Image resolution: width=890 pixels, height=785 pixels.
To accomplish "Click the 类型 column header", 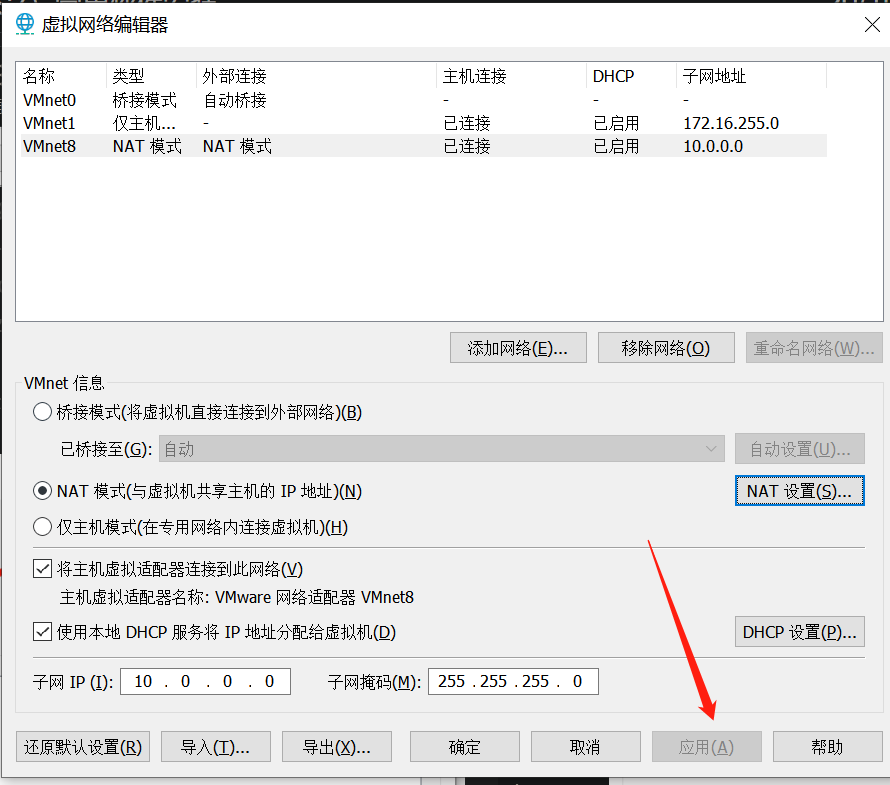I will (x=151, y=75).
